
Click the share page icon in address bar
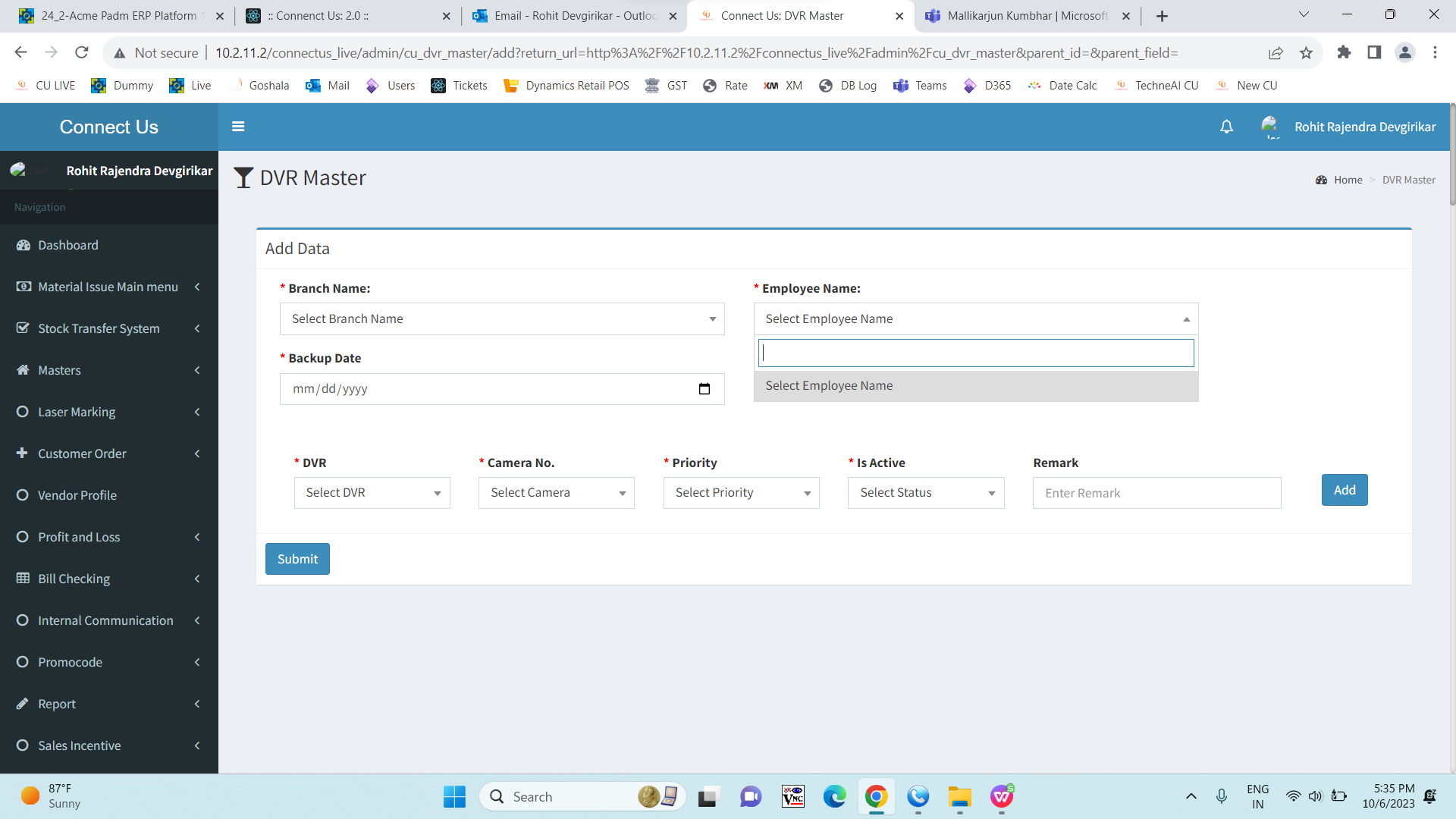(1276, 52)
